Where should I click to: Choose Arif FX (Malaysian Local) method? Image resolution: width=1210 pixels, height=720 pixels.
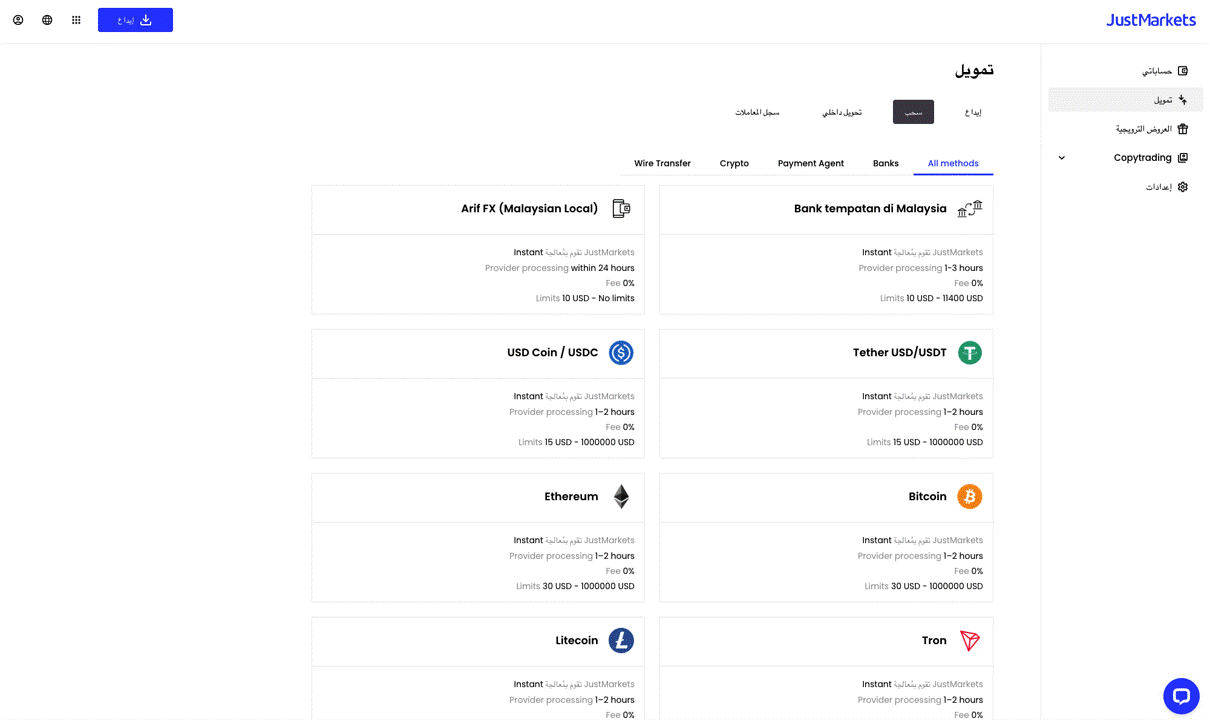(x=529, y=209)
